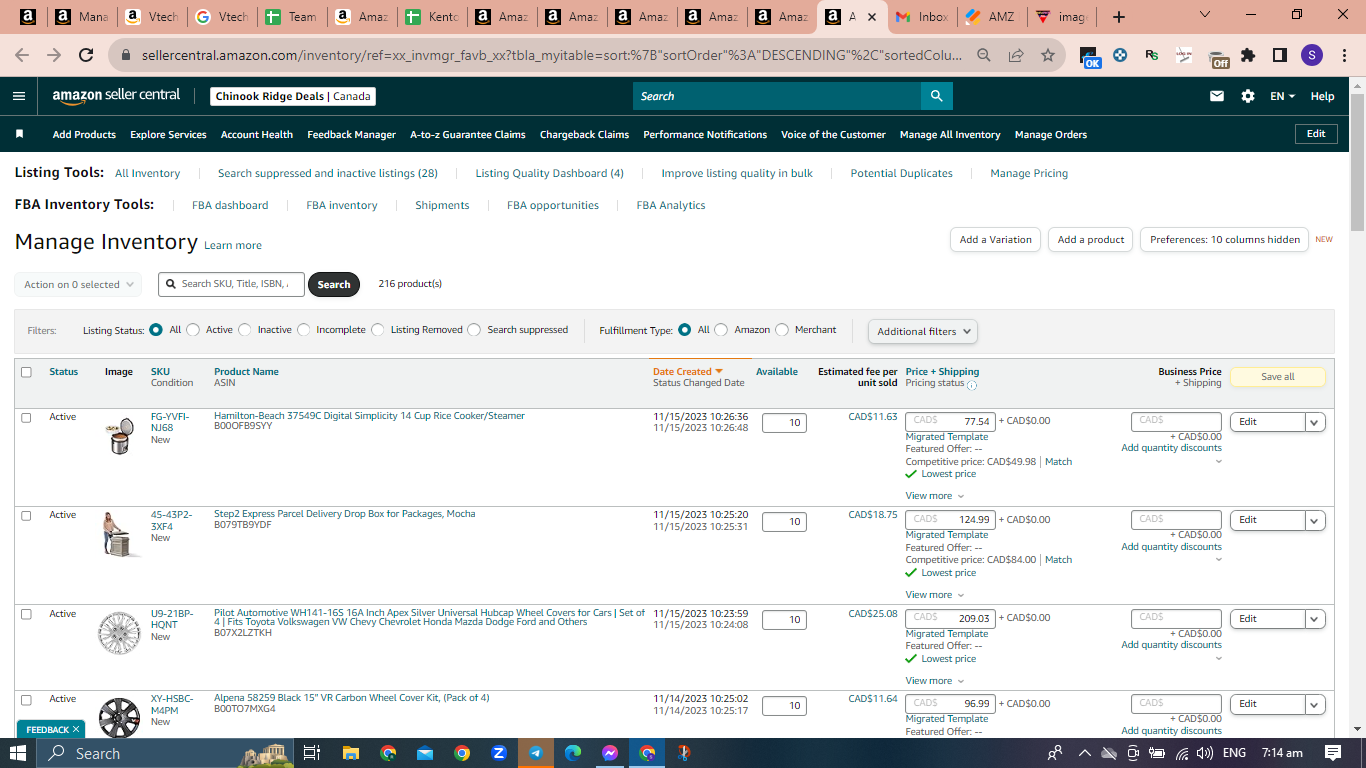Go back to the previous page in Chrome
Screen dimensions: 1366x768
tap(22, 56)
